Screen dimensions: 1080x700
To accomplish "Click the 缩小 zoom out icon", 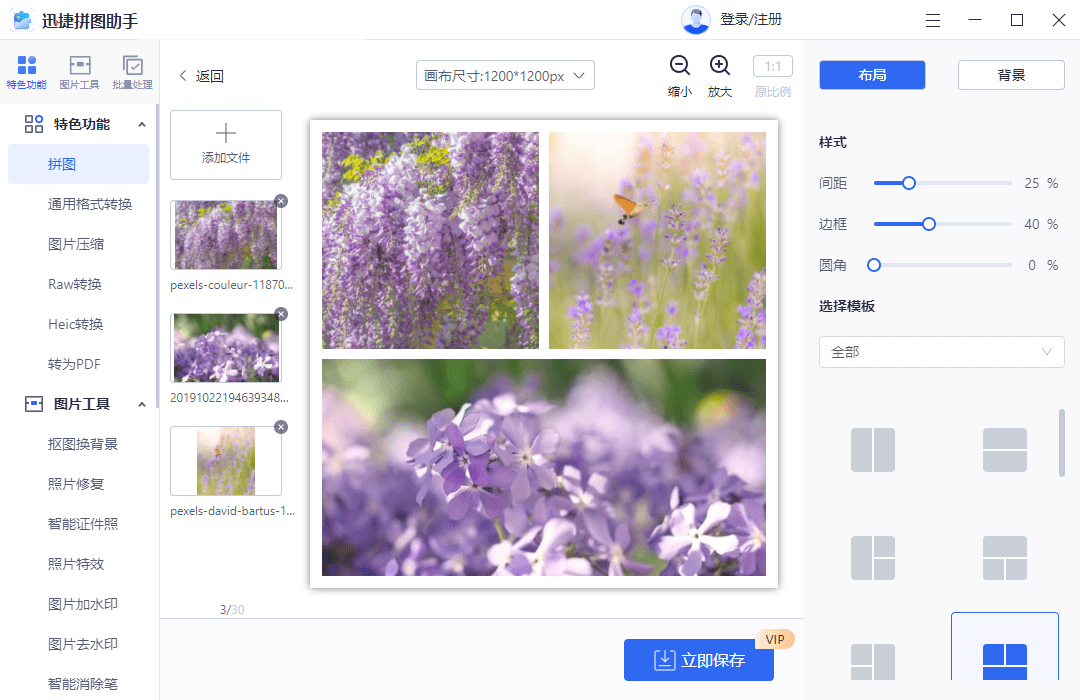I will pos(680,65).
